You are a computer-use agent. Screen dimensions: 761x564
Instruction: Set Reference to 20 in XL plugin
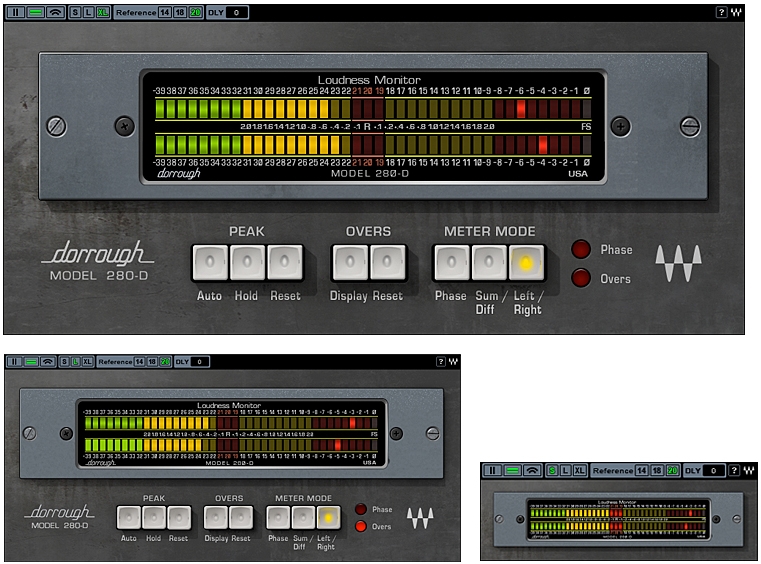point(195,12)
